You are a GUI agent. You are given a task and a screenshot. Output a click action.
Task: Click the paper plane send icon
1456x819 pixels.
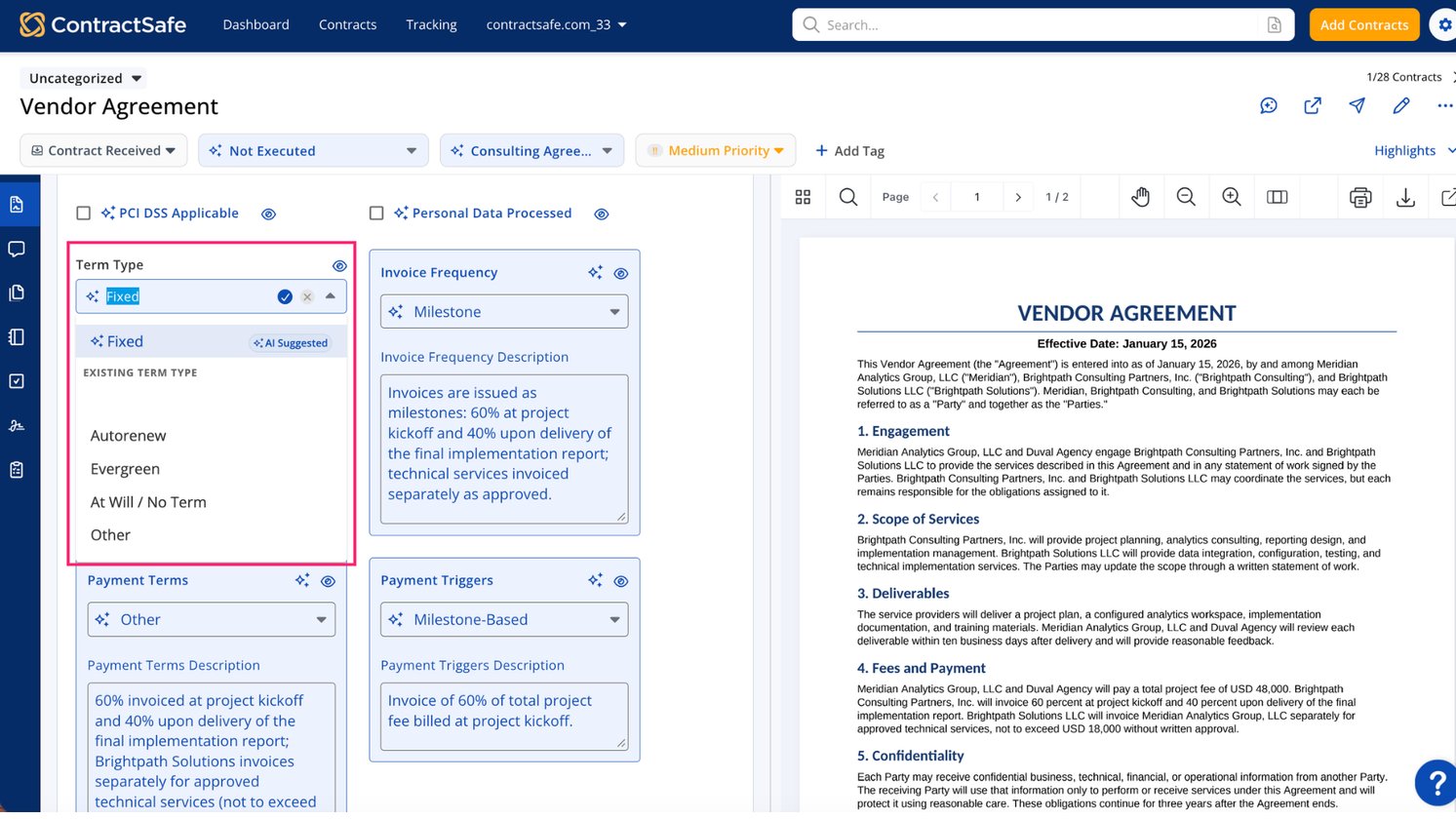pos(1357,105)
